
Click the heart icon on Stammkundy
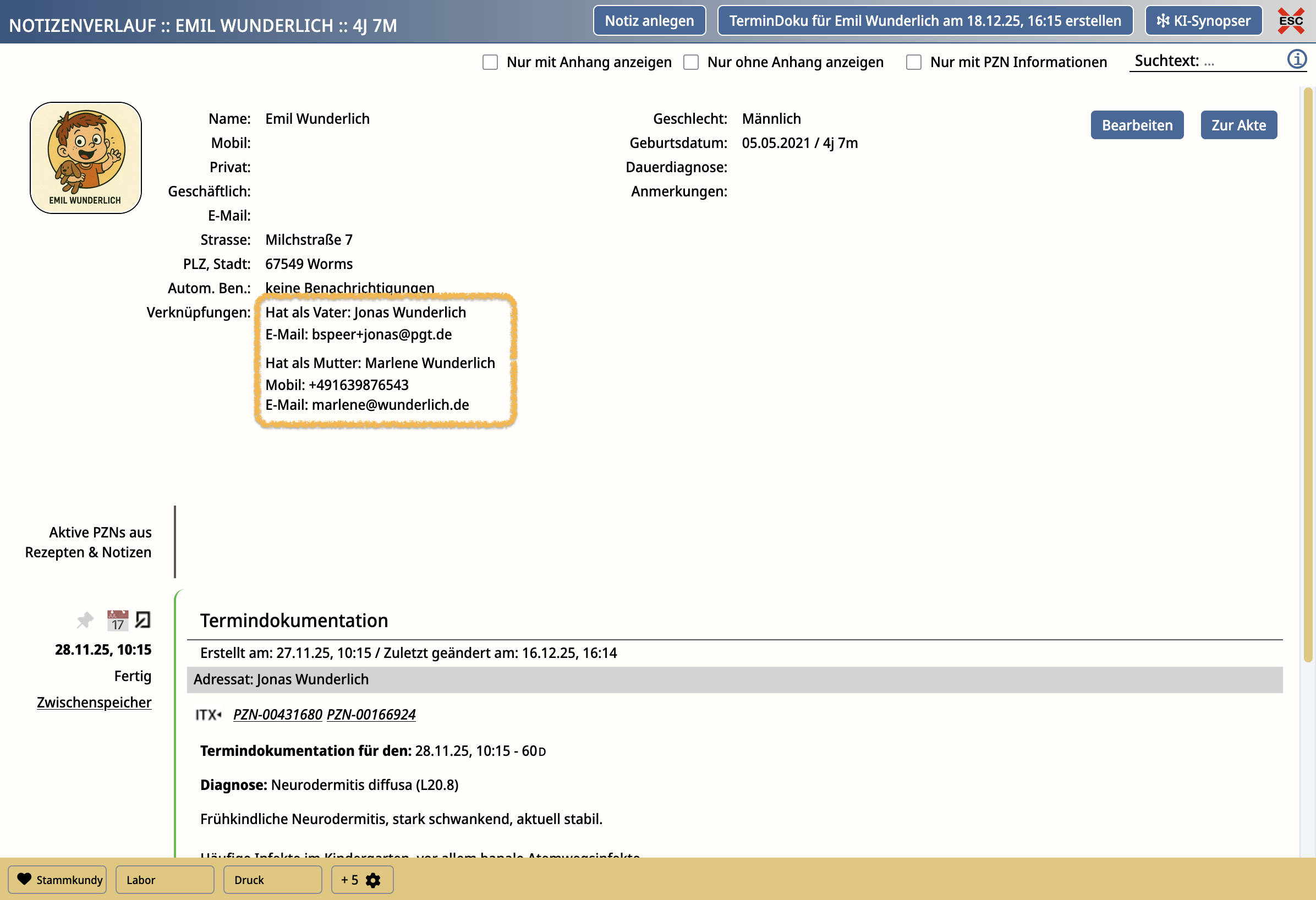point(24,879)
